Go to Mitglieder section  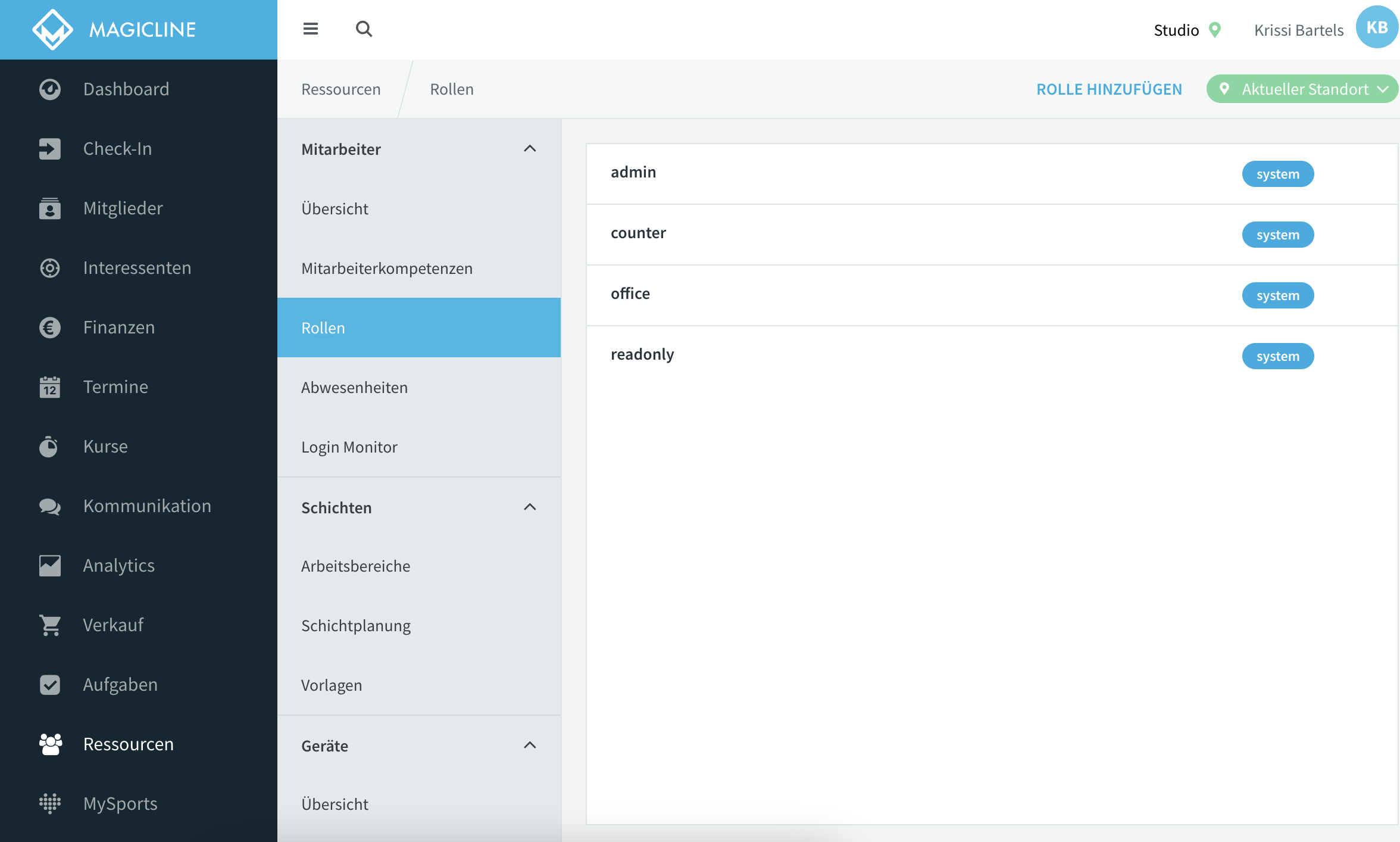[x=123, y=208]
